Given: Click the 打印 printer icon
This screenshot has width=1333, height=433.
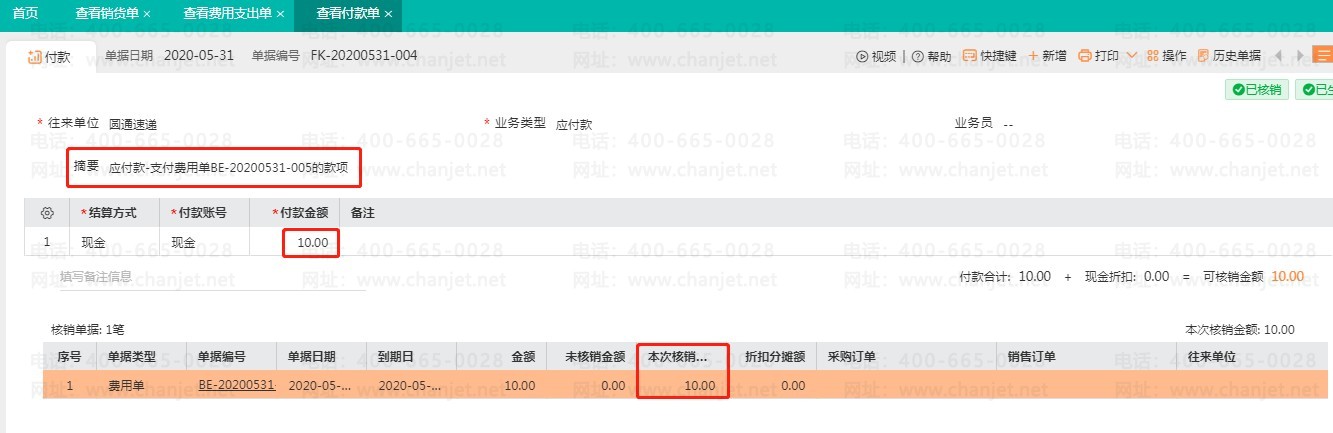Looking at the screenshot, I should [1084, 56].
